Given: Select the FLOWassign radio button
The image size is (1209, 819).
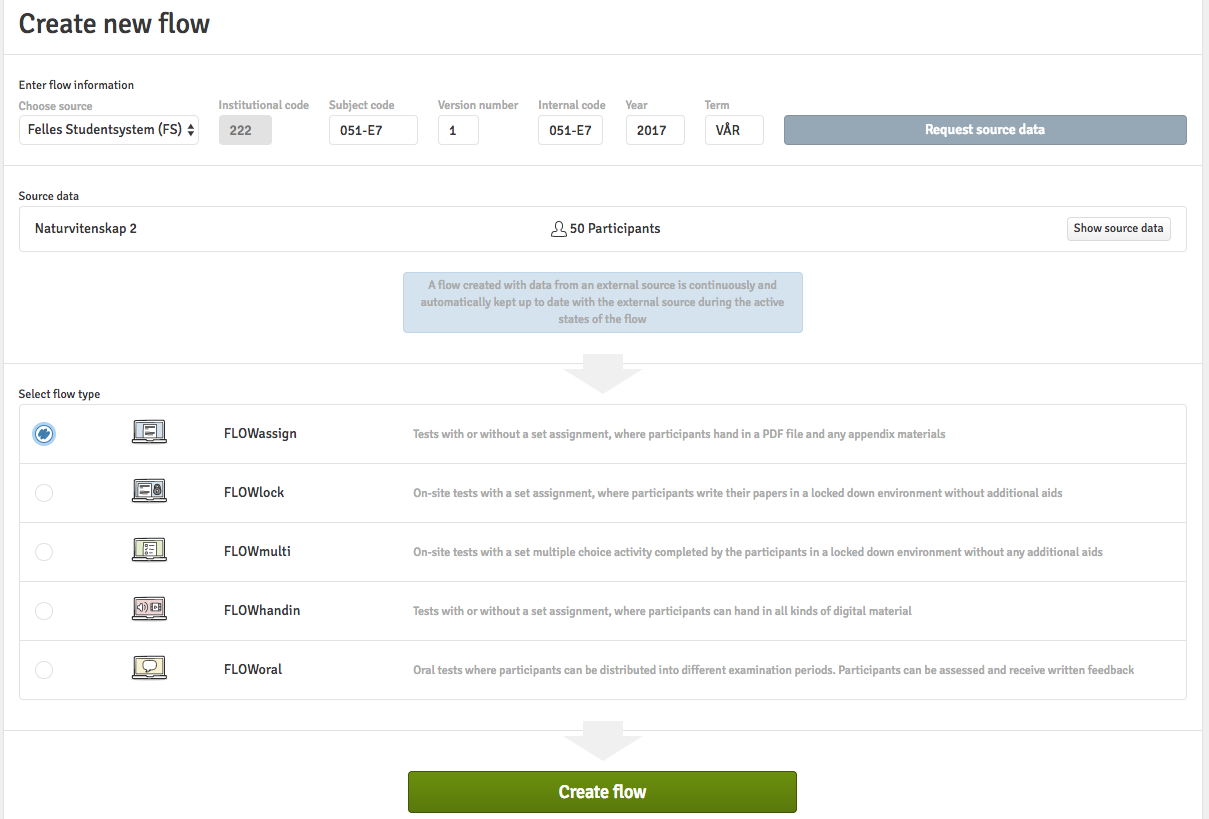Looking at the screenshot, I should click(44, 434).
